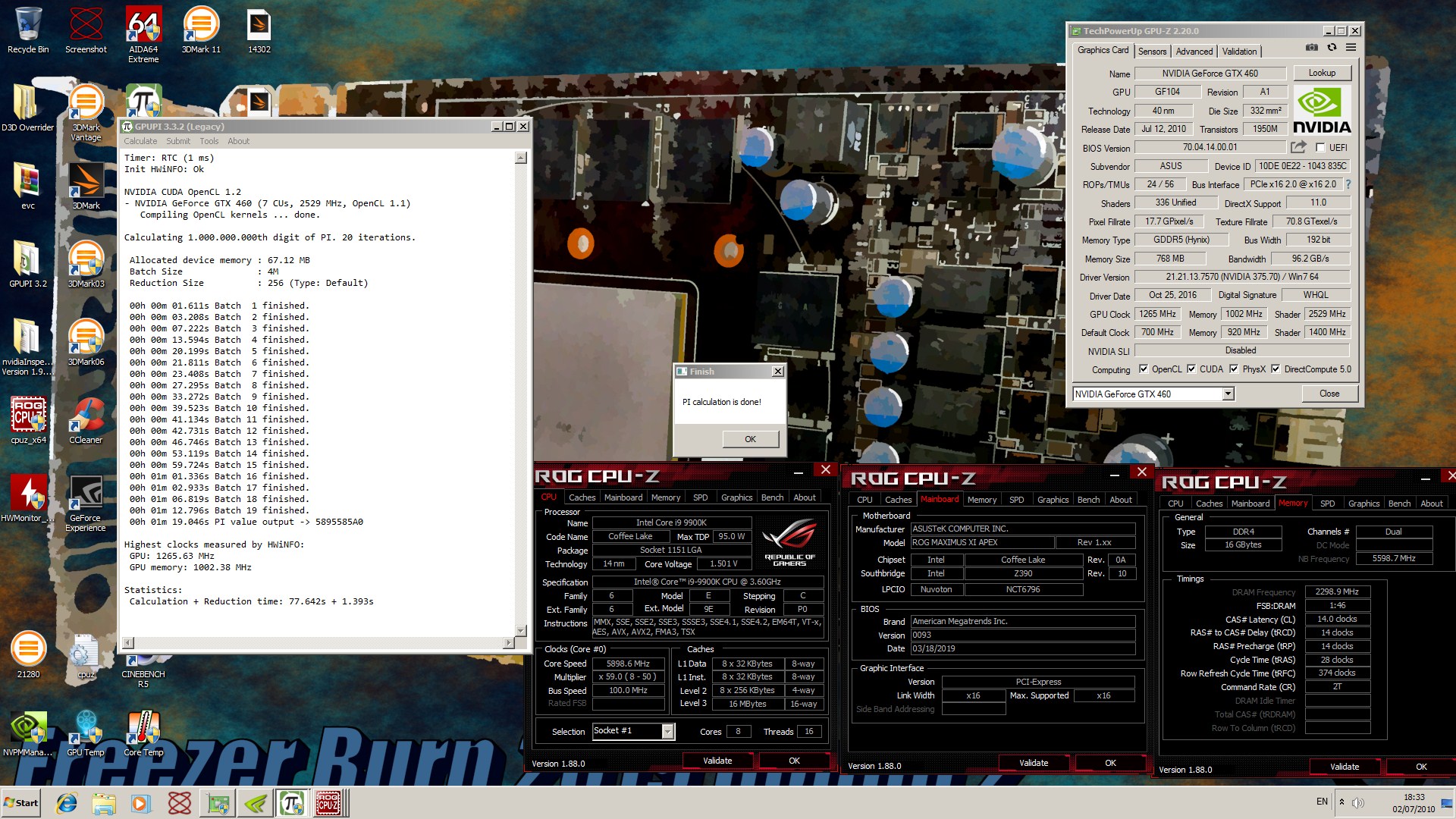Image resolution: width=1456 pixels, height=819 pixels.
Task: Toggle the CUDA checkbox
Action: click(1191, 369)
